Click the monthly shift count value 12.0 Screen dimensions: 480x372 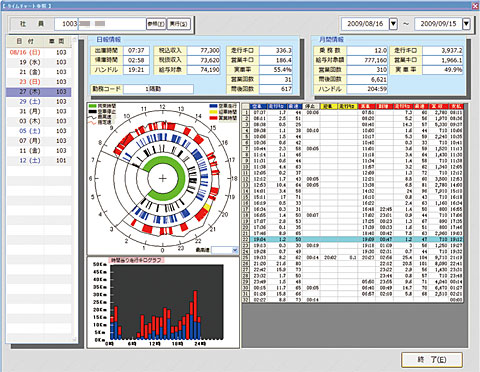367,51
